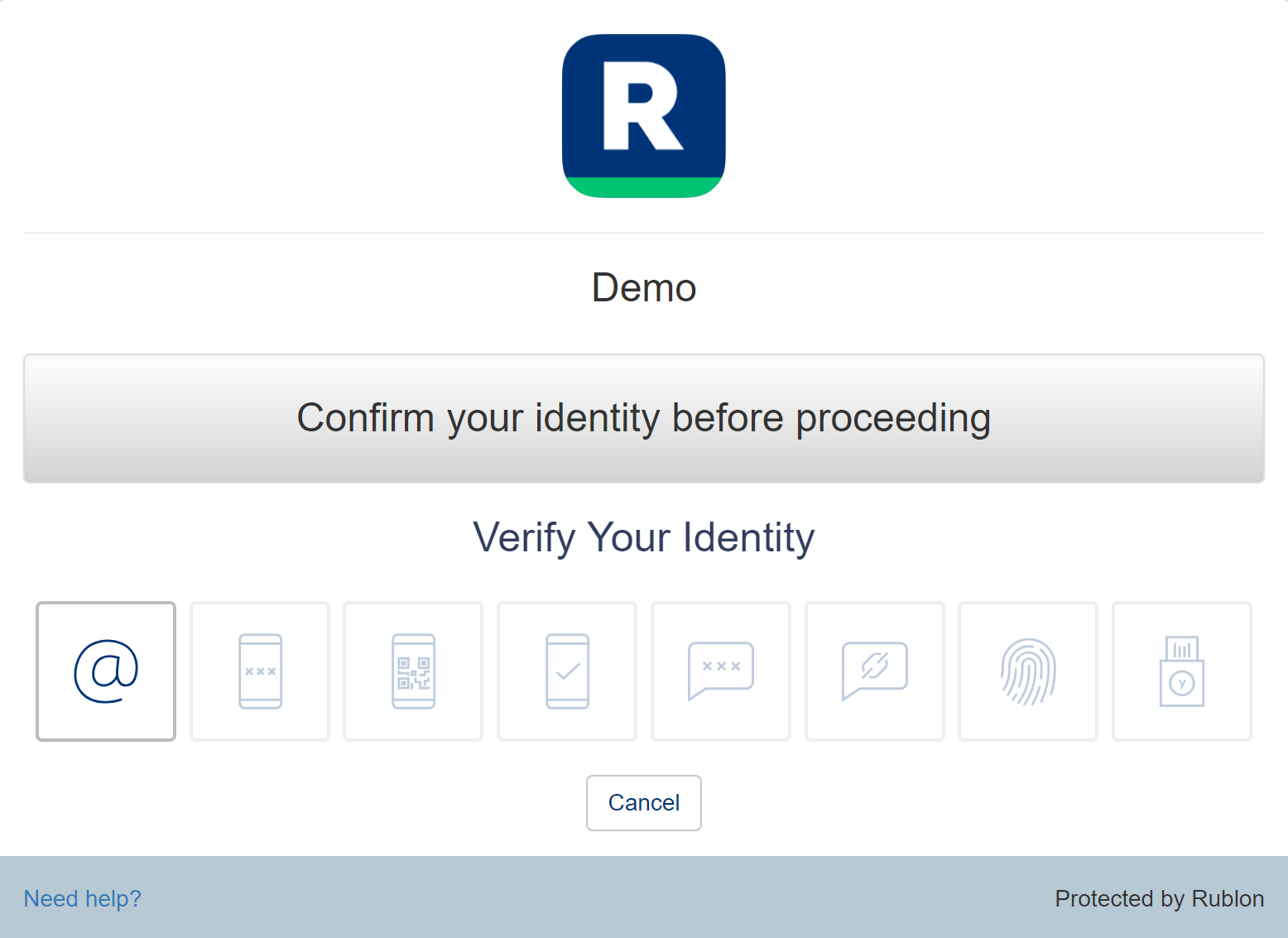Select SMS passcode speech bubble icon

pyautogui.click(x=721, y=671)
